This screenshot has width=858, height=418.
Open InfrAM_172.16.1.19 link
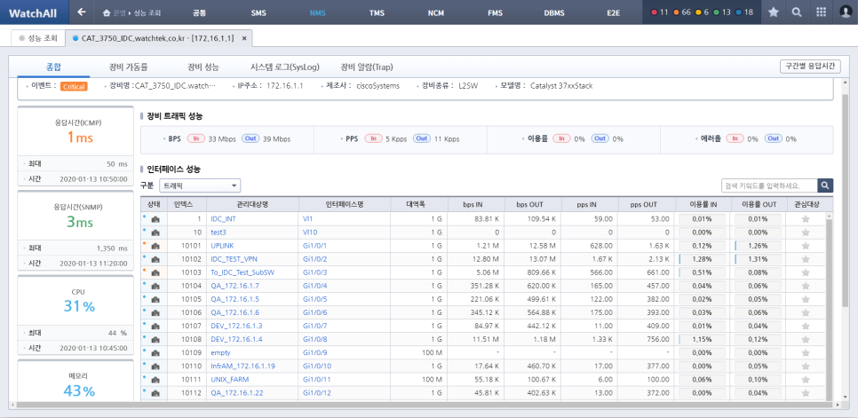[x=243, y=367]
